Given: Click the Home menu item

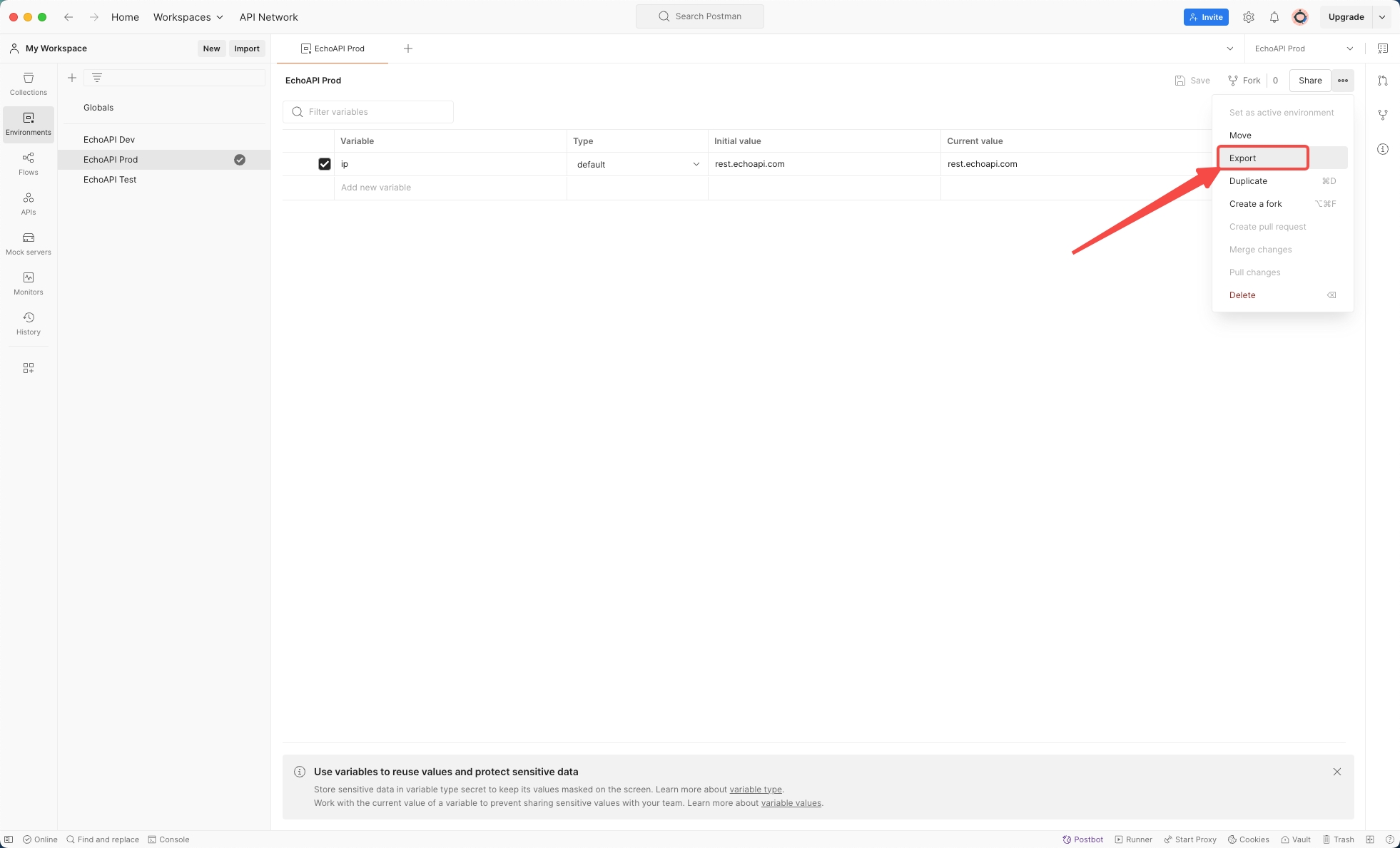Looking at the screenshot, I should point(125,17).
